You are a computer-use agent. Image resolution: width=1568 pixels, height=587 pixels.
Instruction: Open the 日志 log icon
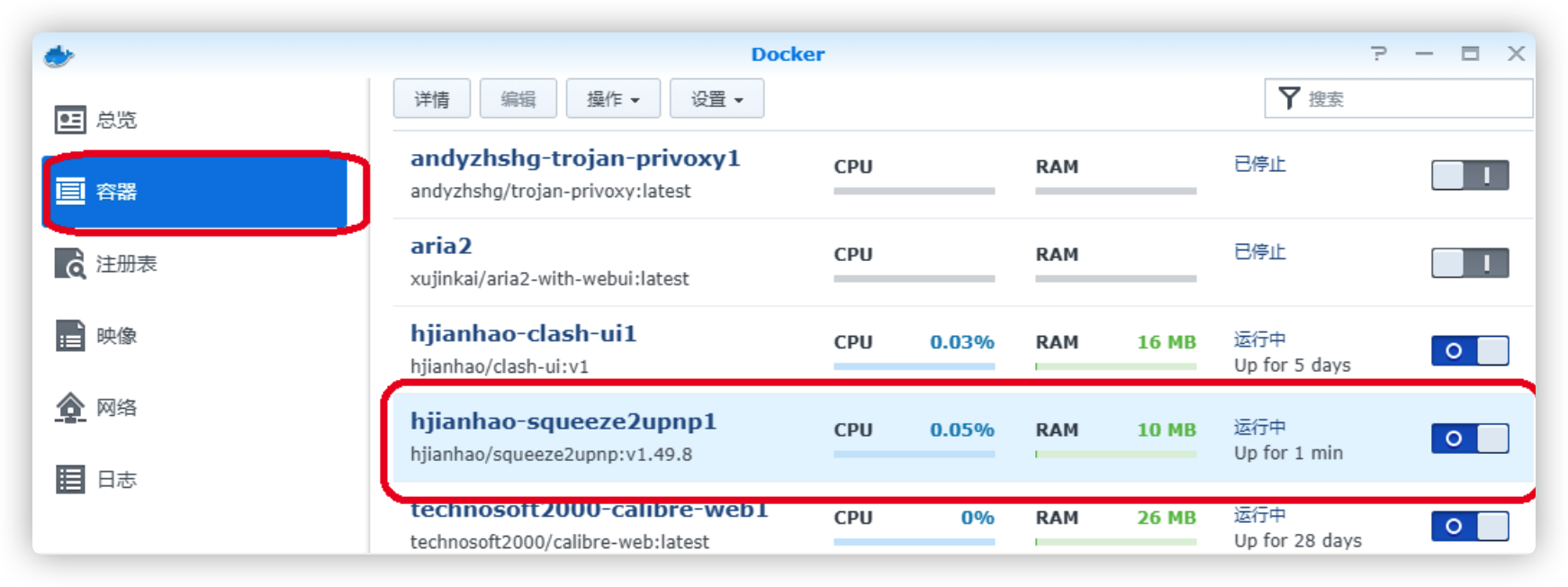coord(70,479)
